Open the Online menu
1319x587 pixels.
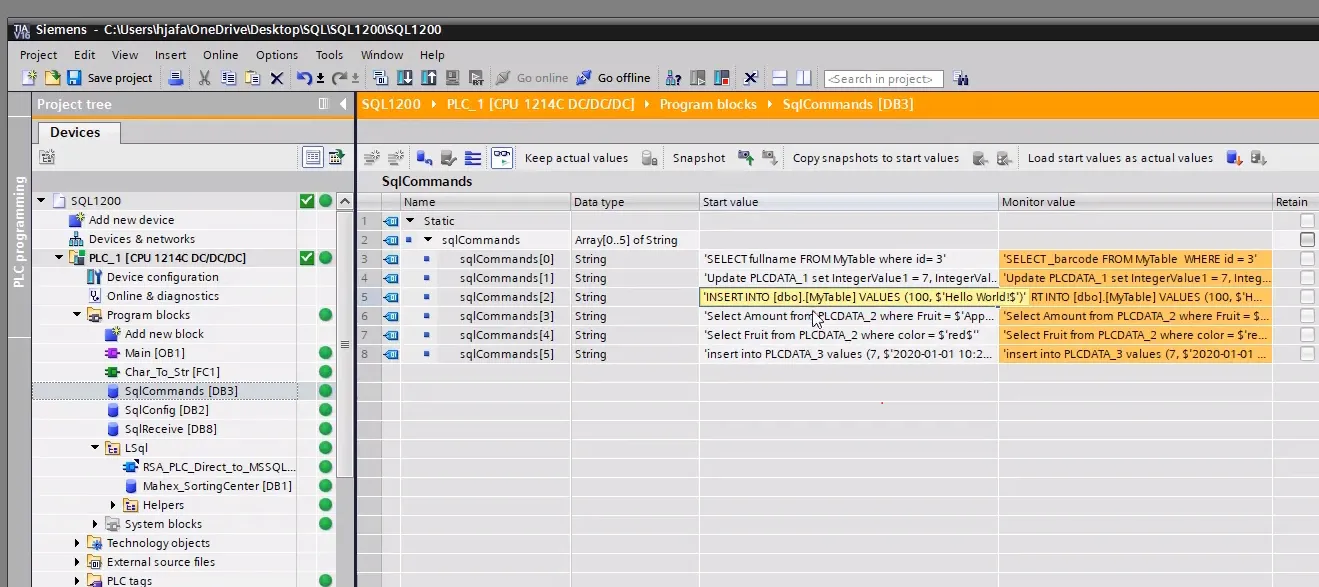click(x=220, y=55)
